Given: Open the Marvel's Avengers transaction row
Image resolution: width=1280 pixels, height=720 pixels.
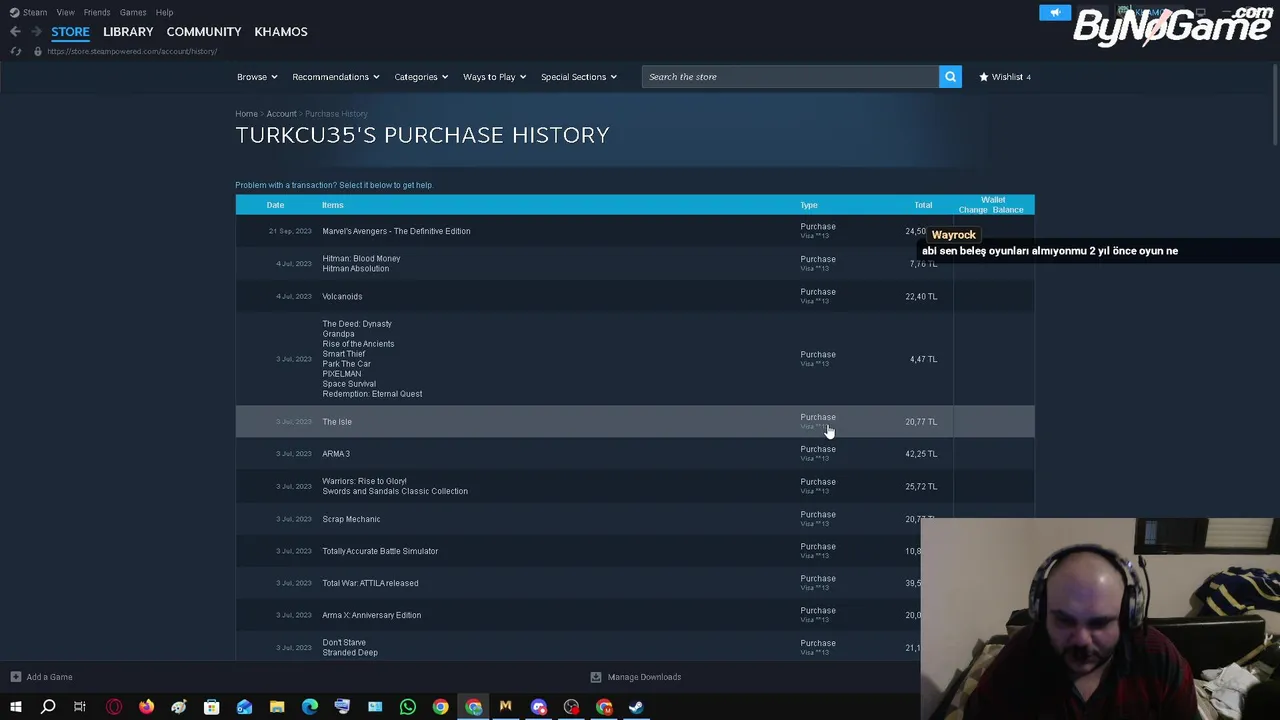Looking at the screenshot, I should tap(635, 231).
